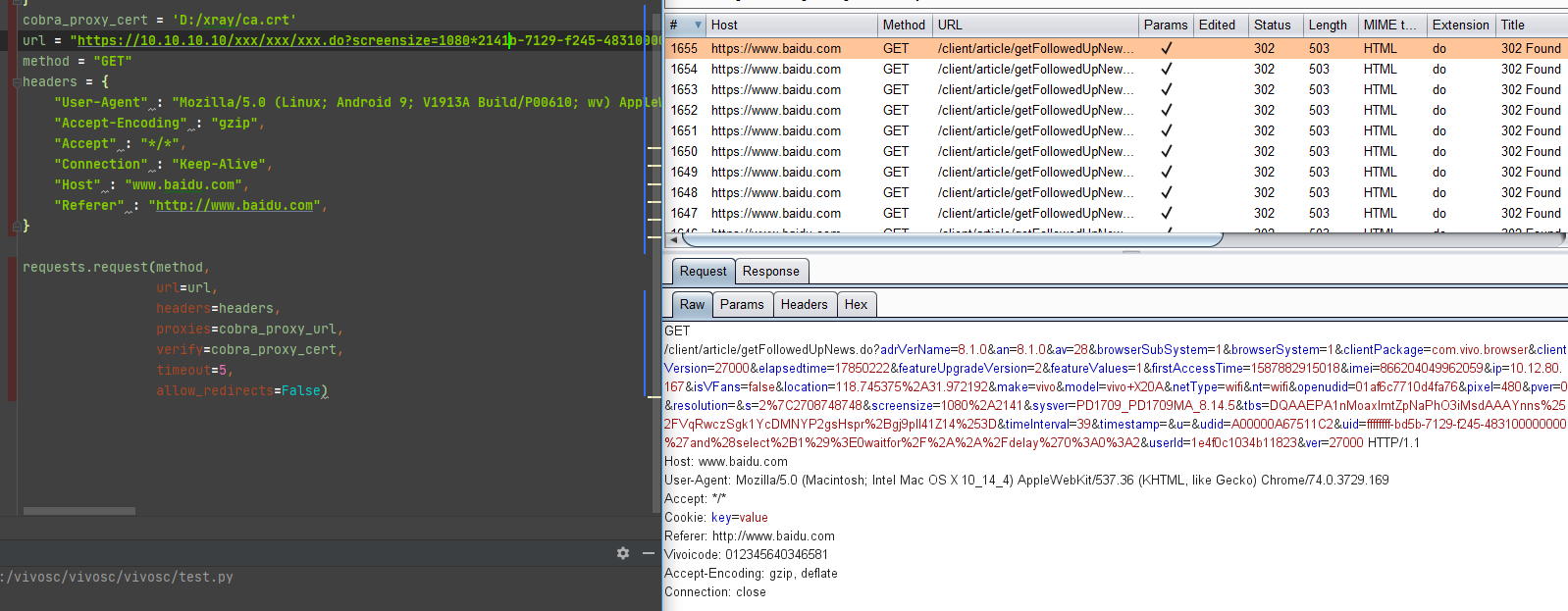1568x611 pixels.
Task: Click the cobra_proxy_cert assignment line
Action: (159, 20)
